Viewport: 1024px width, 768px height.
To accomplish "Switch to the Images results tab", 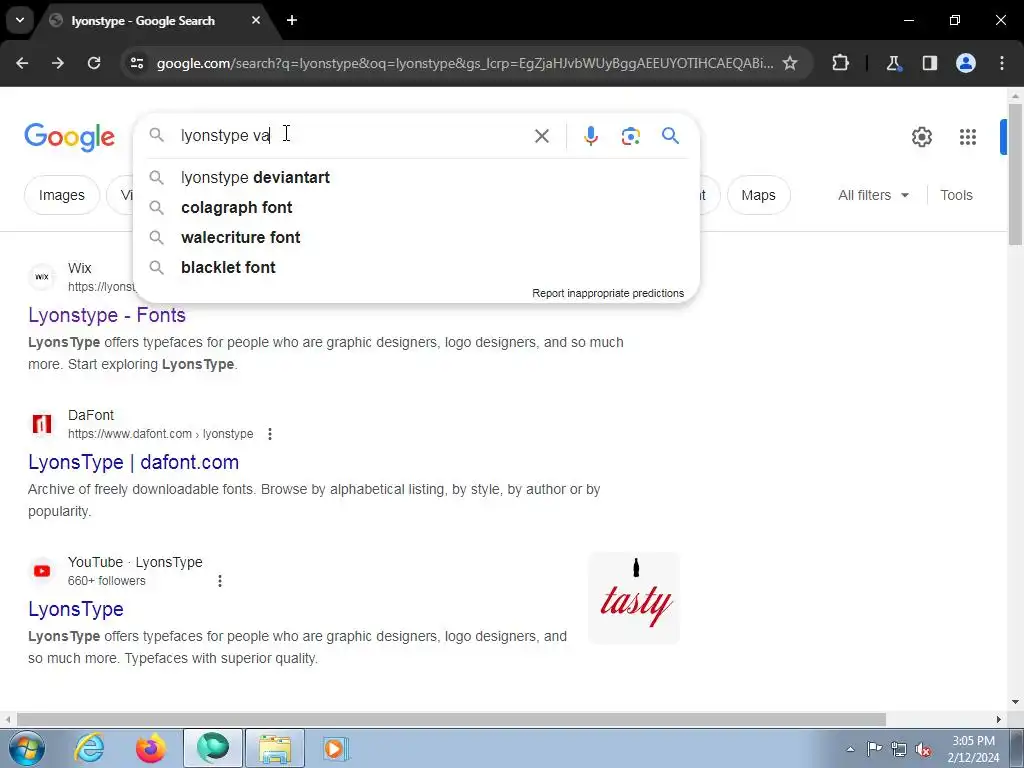I will (61, 195).
